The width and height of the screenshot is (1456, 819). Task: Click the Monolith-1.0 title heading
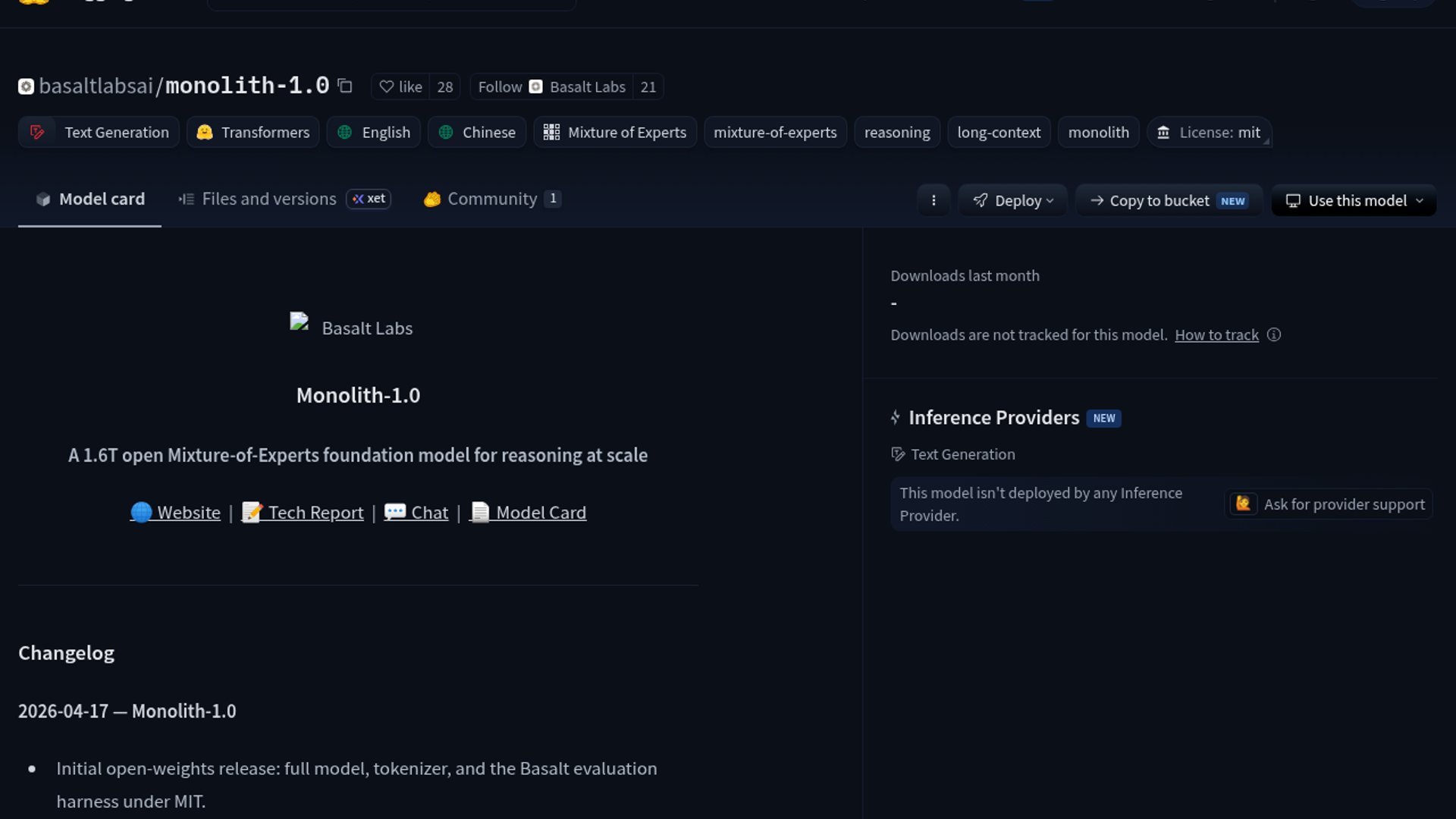(x=358, y=395)
